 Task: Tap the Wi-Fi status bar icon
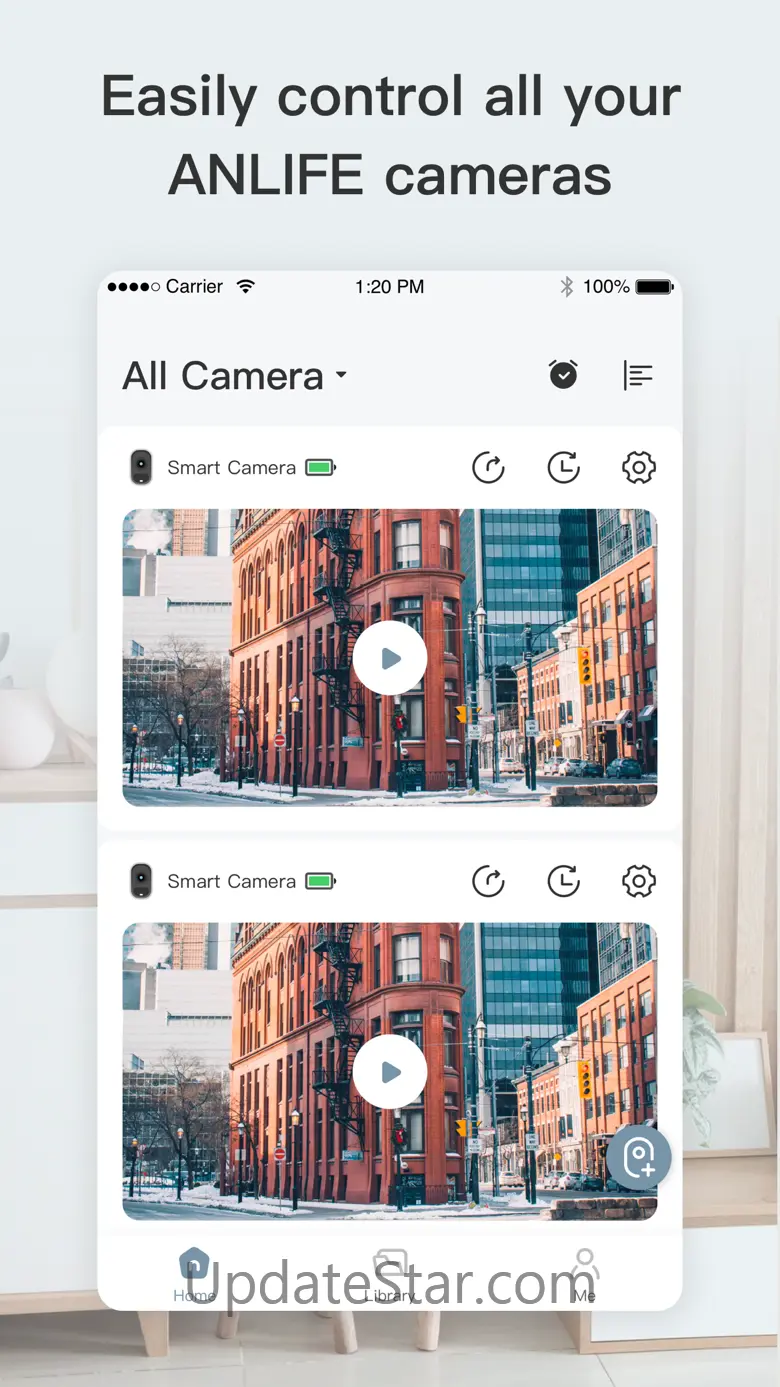(x=246, y=286)
